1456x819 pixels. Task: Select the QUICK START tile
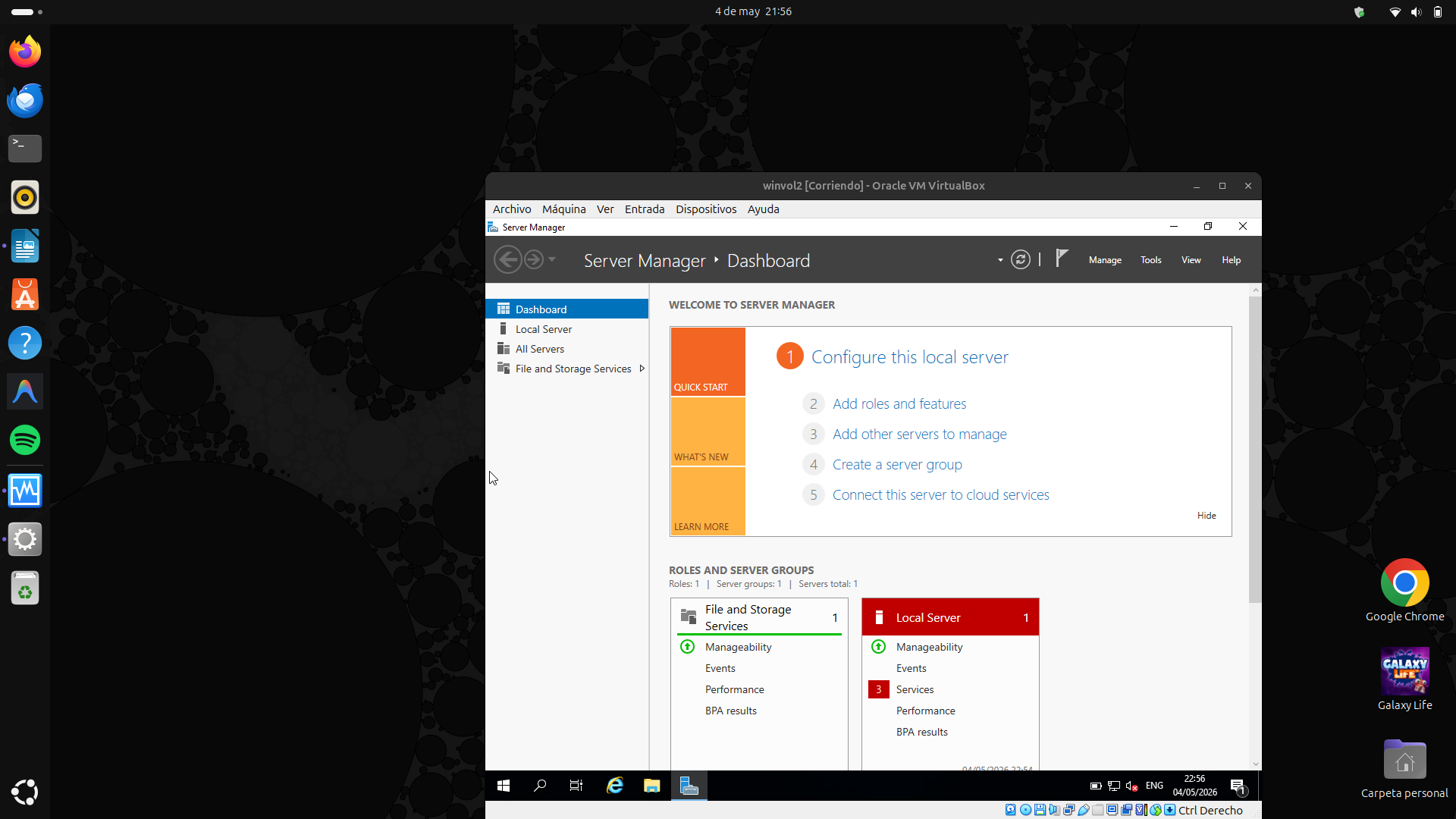click(708, 361)
